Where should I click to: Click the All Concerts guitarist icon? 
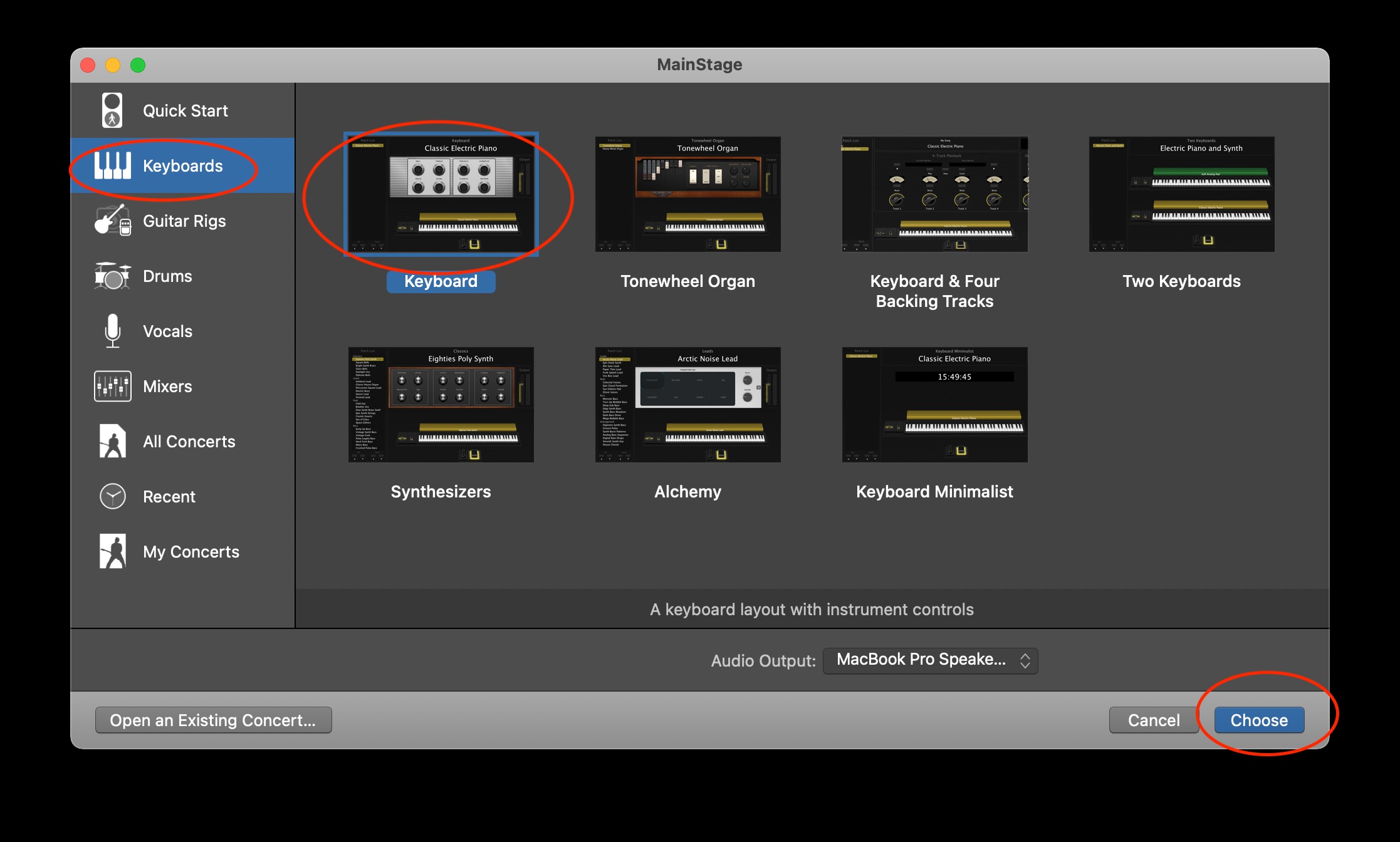(113, 441)
